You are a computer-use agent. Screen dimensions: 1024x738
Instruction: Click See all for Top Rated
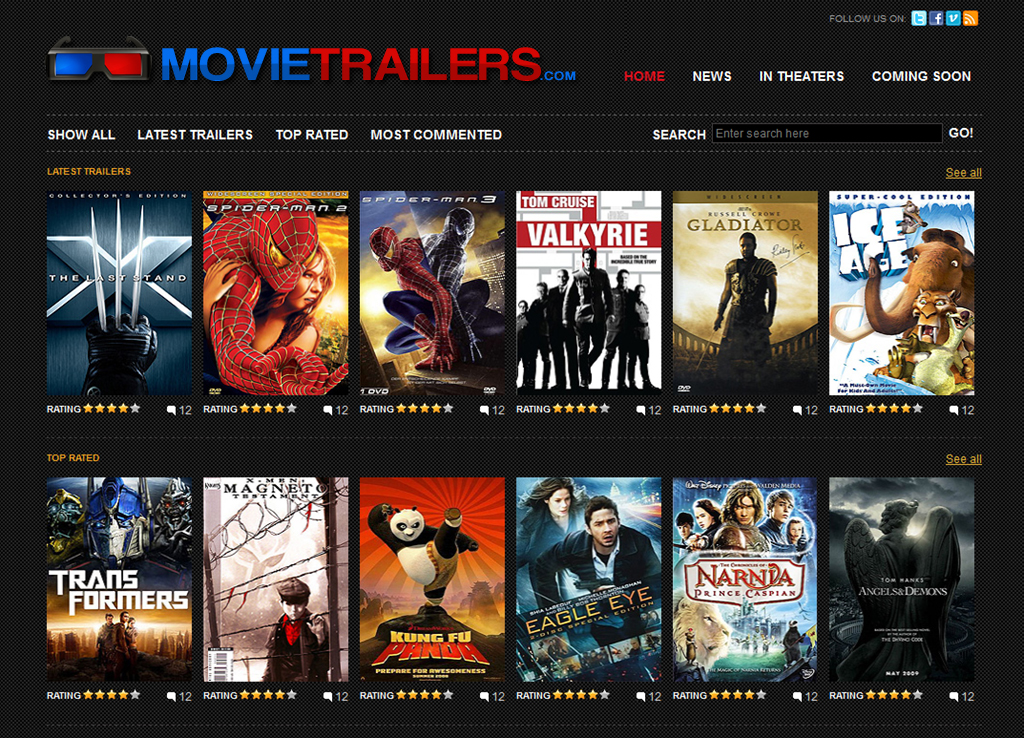[x=963, y=459]
